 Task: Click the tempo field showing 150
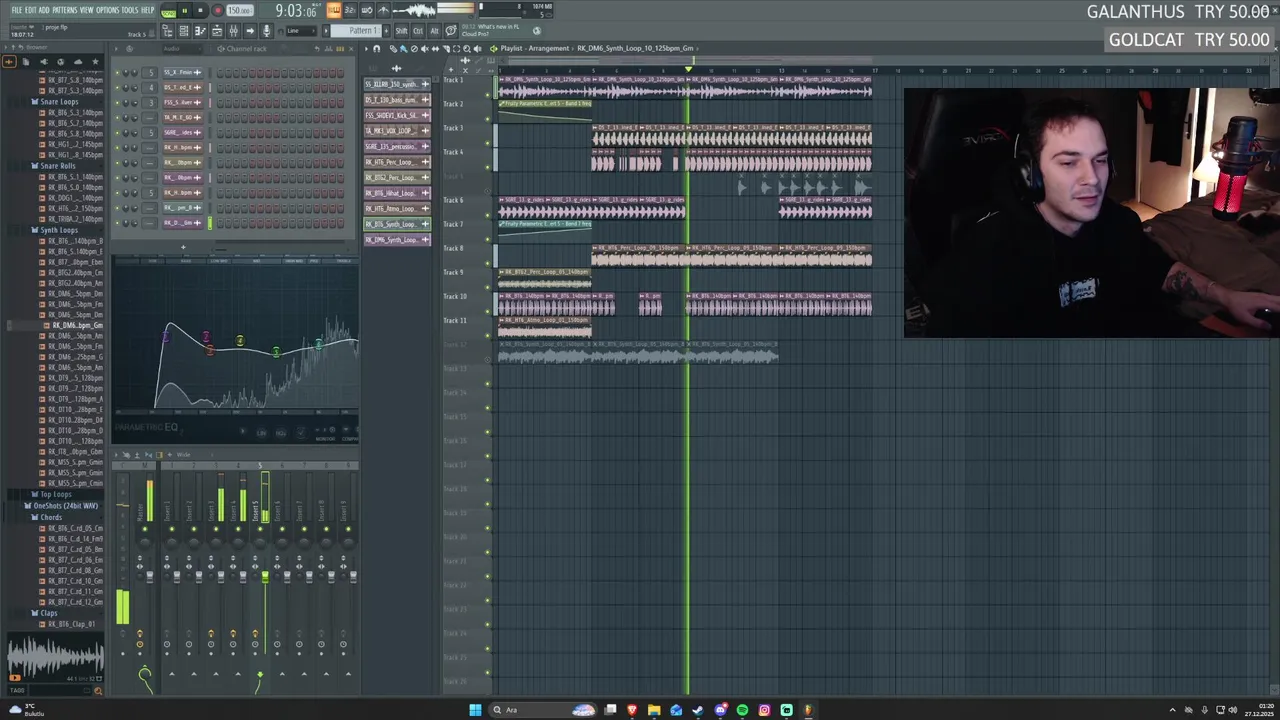pyautogui.click(x=239, y=11)
